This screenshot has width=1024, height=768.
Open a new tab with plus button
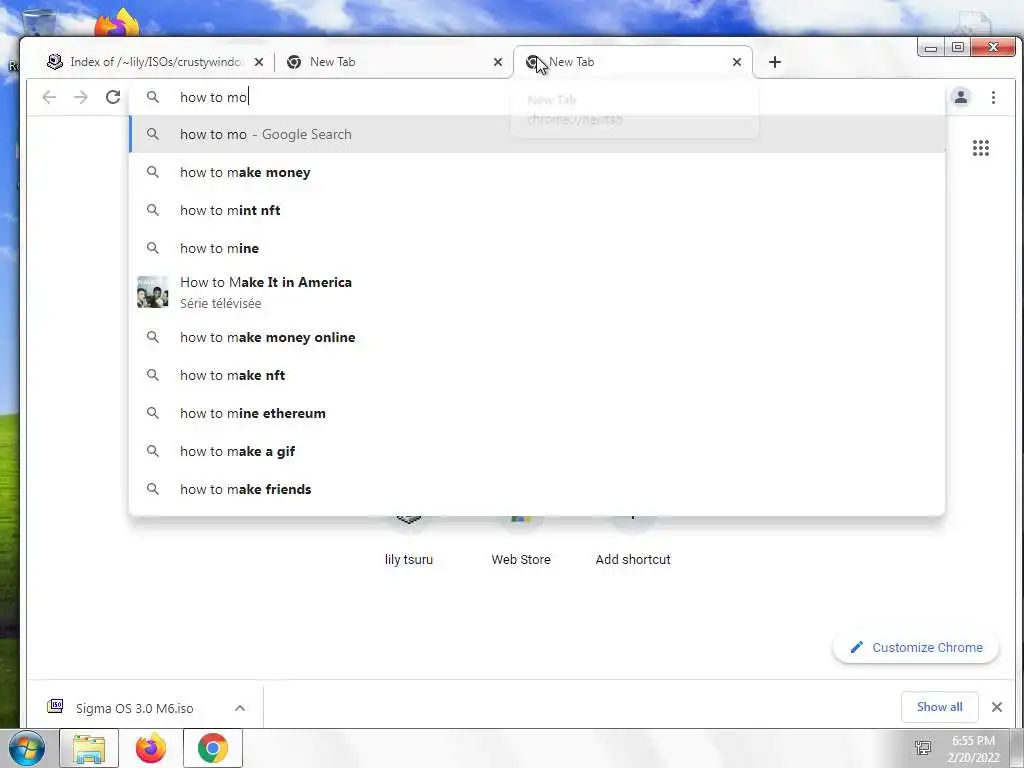click(775, 62)
